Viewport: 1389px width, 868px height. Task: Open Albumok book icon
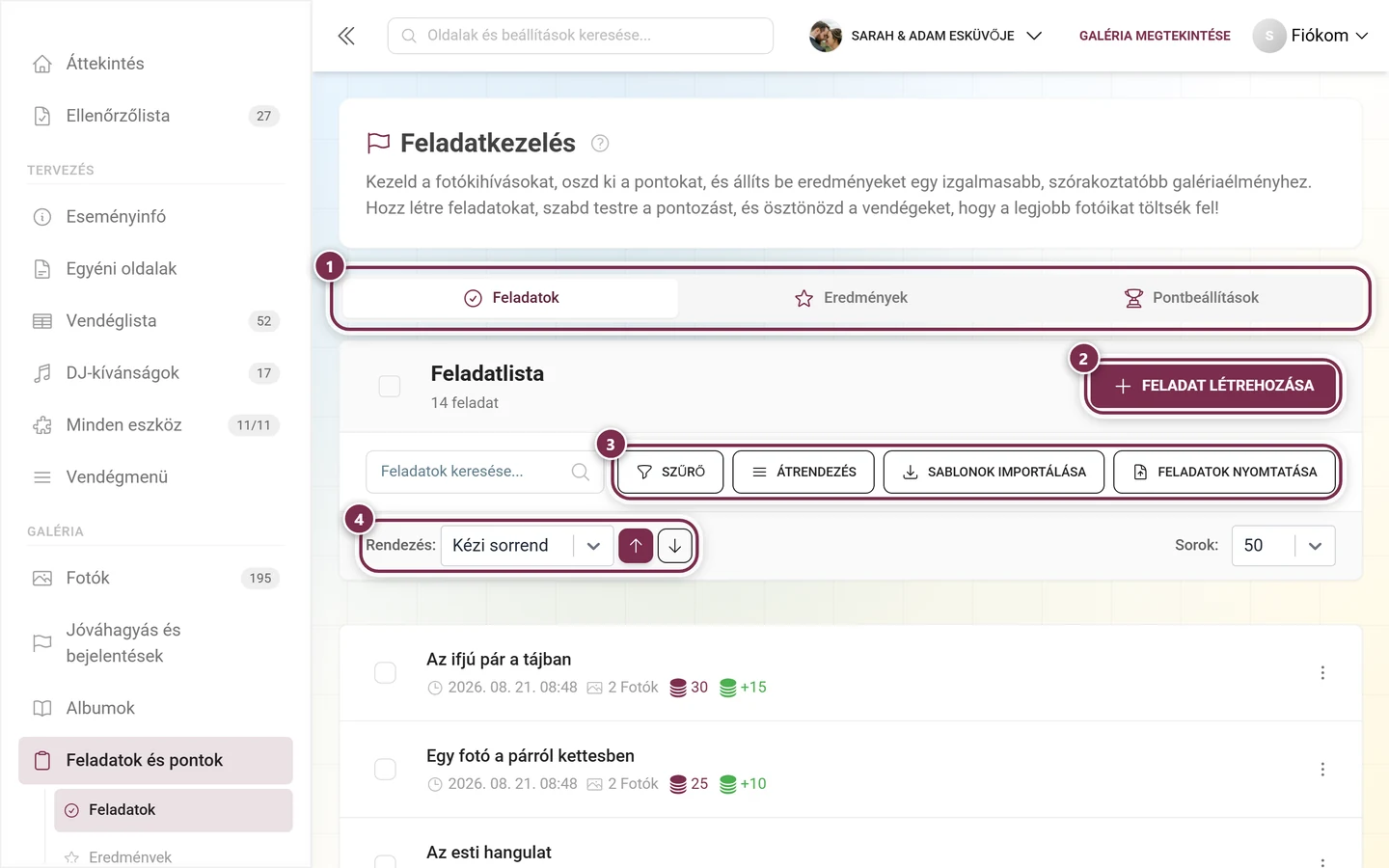tap(42, 709)
